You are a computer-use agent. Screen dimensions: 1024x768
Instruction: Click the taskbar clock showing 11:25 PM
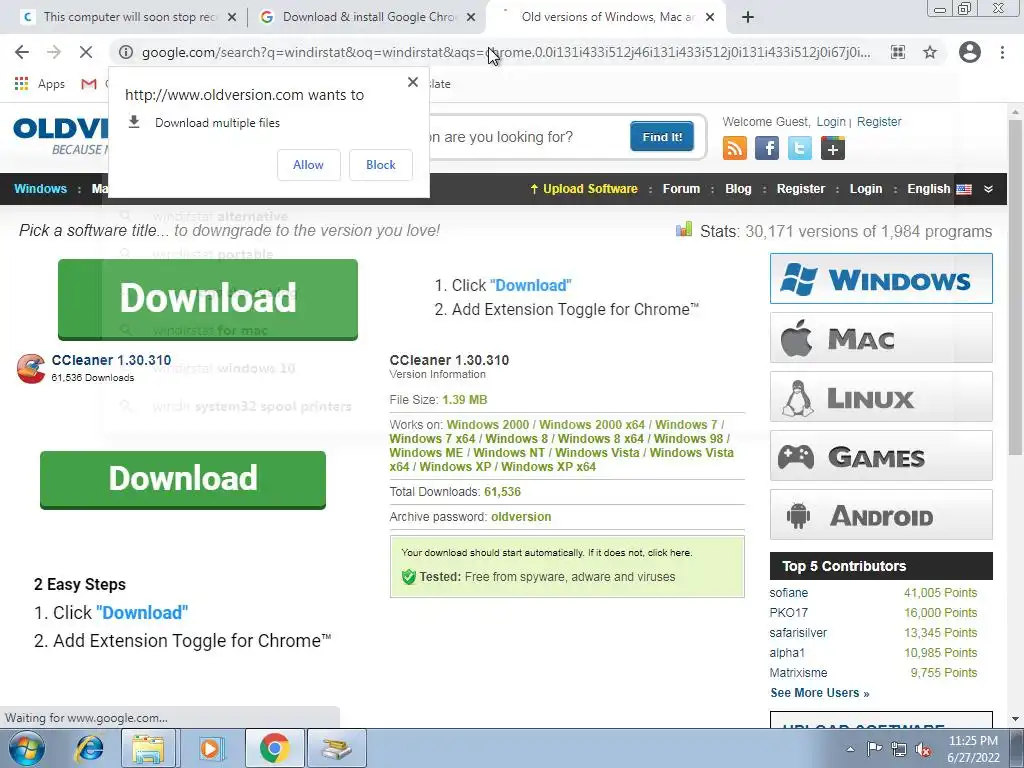click(x=973, y=749)
